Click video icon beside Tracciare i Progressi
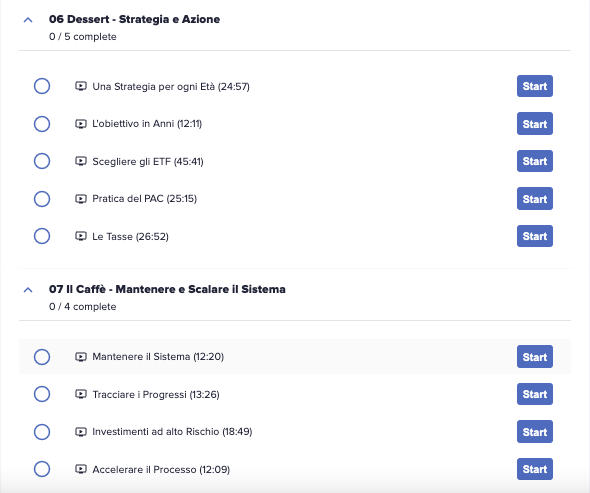590x493 pixels. coord(81,394)
